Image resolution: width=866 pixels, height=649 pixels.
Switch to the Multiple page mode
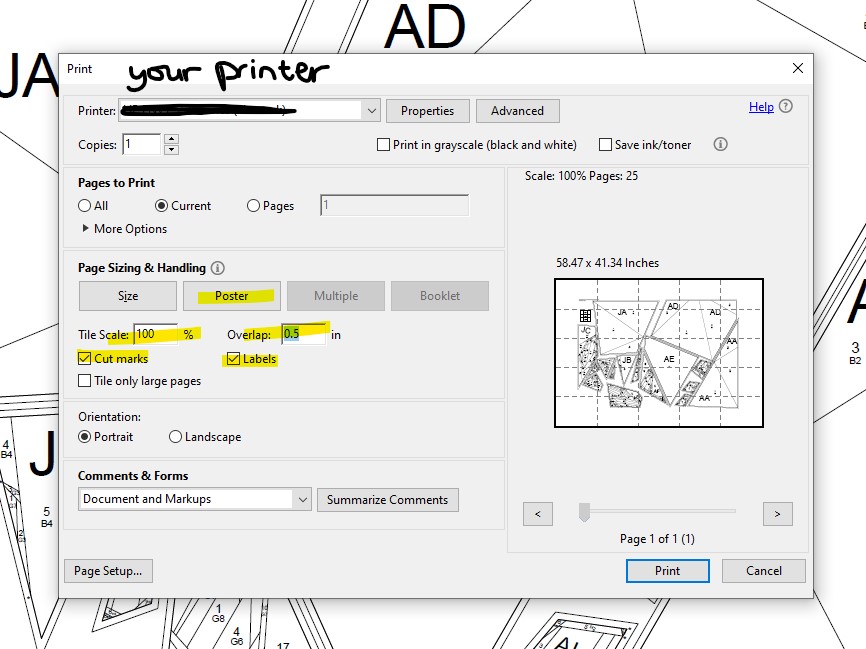pos(336,296)
